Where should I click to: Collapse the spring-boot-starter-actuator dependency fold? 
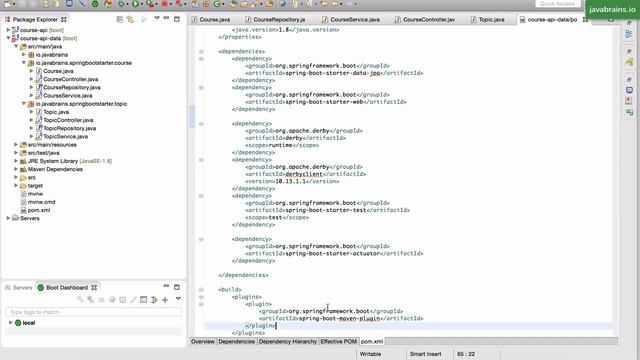[201, 239]
